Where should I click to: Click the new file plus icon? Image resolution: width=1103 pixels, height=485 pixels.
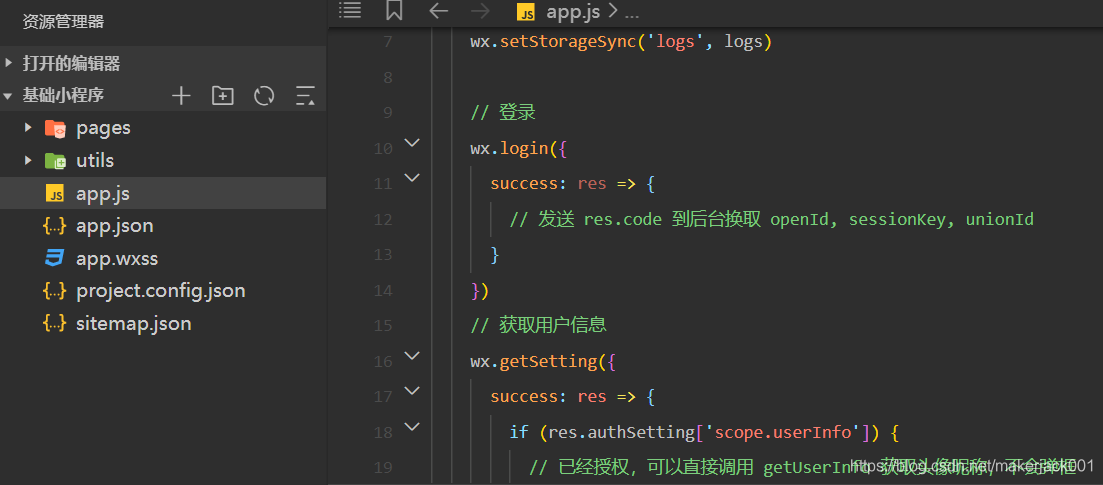pos(181,95)
